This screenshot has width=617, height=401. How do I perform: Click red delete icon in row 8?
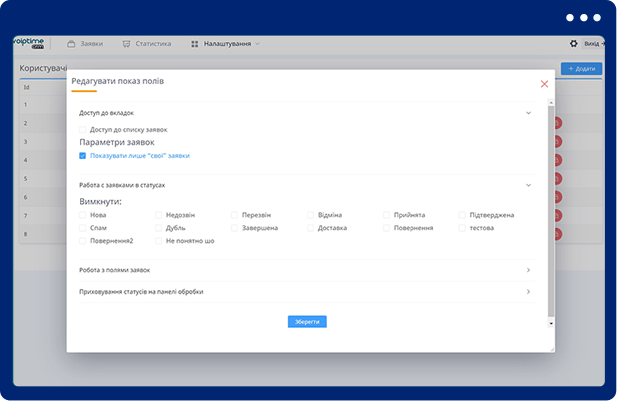coord(558,234)
